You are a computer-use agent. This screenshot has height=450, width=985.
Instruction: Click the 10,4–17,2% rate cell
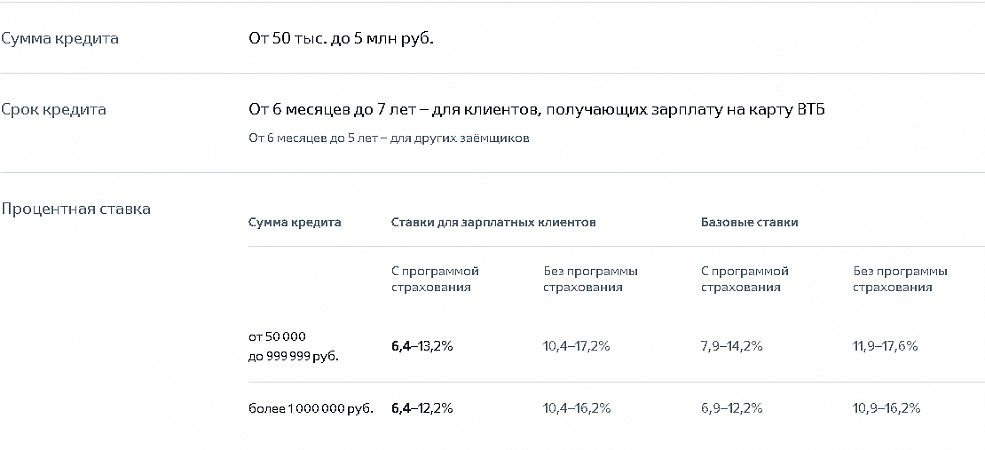click(x=576, y=346)
